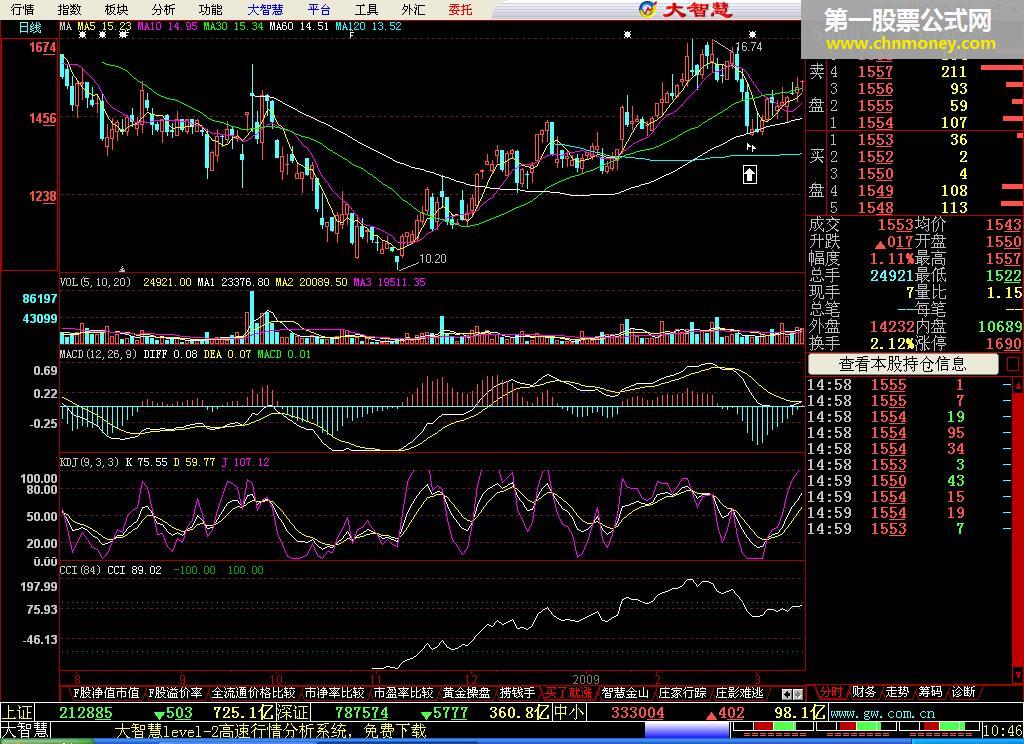The image size is (1024, 744).
Task: Select the 财务 tab in side panel
Action: (863, 692)
